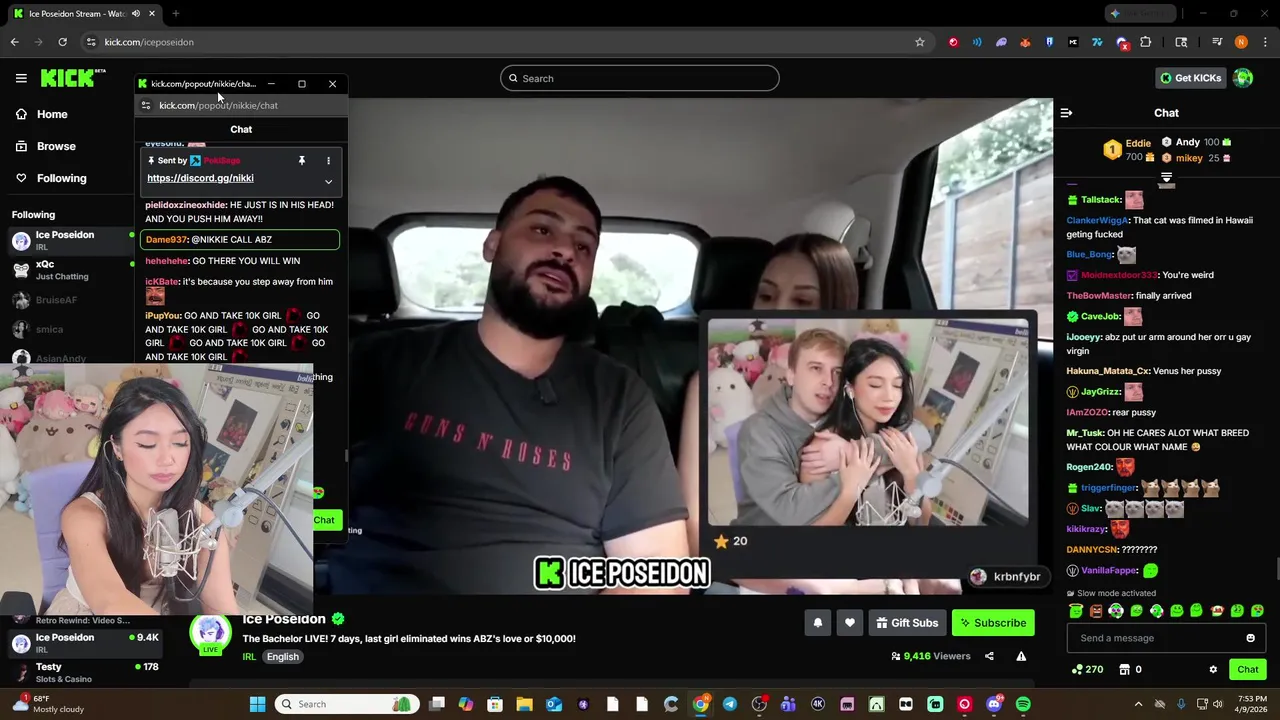Subscribe to Ice Poseidon
Image resolution: width=1280 pixels, height=720 pixels.
click(993, 623)
